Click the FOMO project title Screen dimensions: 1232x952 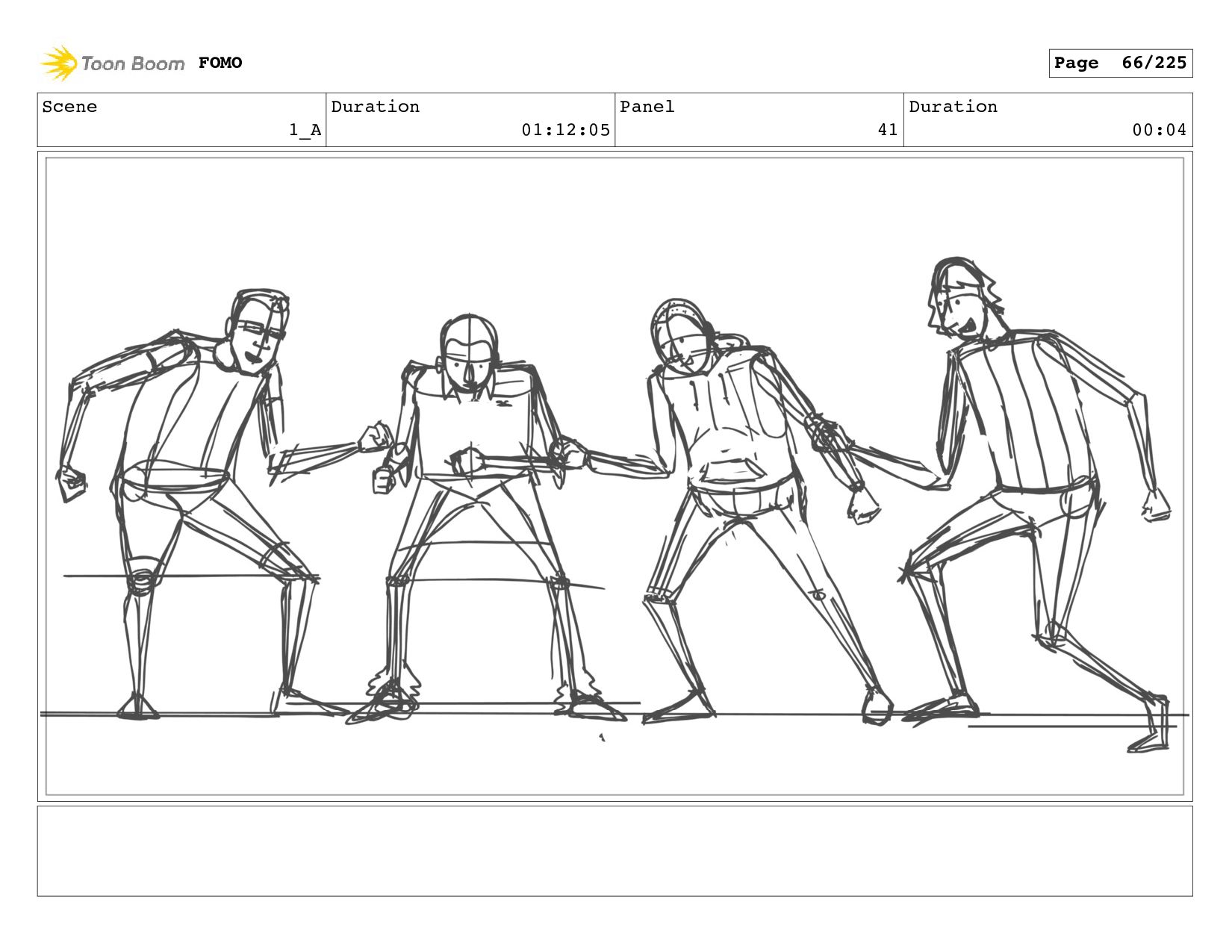point(220,63)
